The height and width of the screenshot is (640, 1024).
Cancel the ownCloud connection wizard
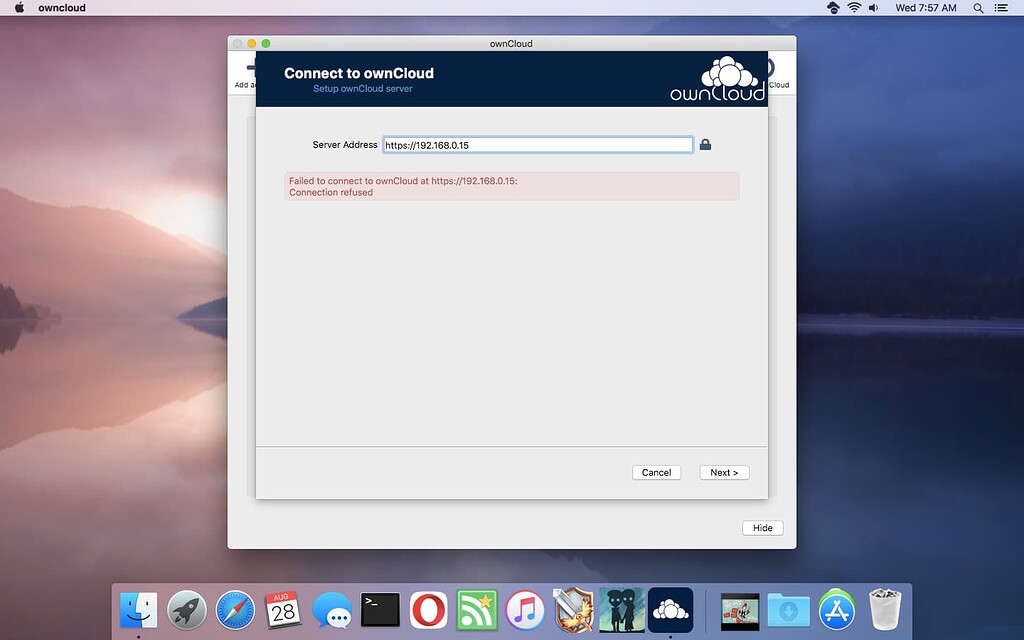[x=656, y=472]
